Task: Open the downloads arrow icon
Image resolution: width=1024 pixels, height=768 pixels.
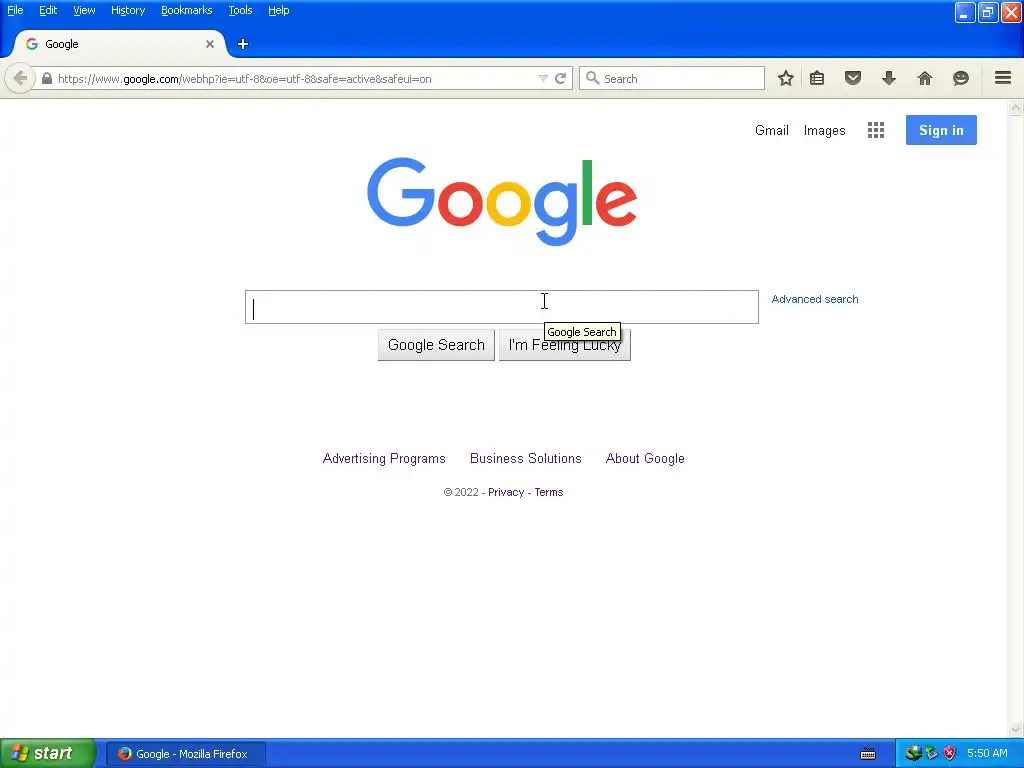Action: (x=889, y=78)
